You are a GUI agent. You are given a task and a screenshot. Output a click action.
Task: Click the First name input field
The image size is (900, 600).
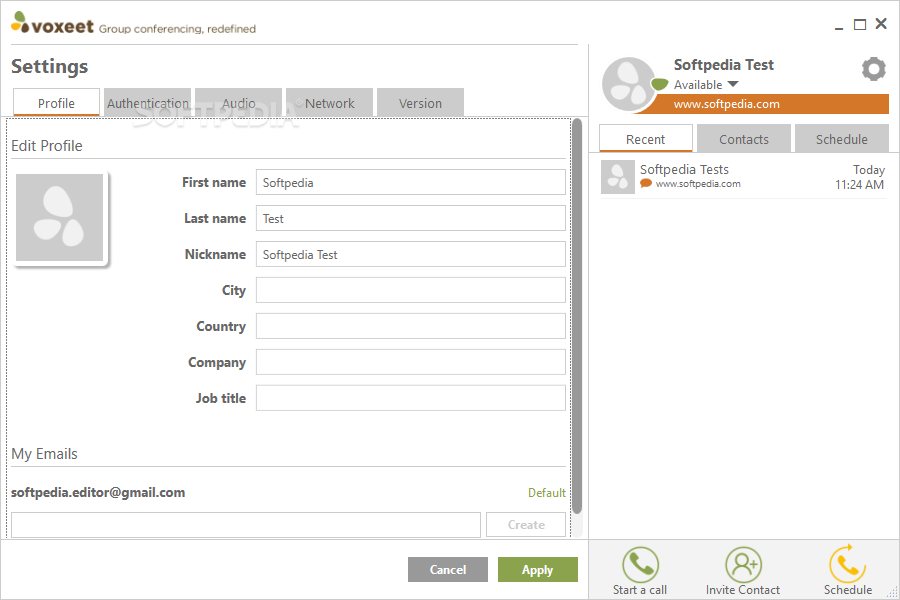pyautogui.click(x=410, y=183)
